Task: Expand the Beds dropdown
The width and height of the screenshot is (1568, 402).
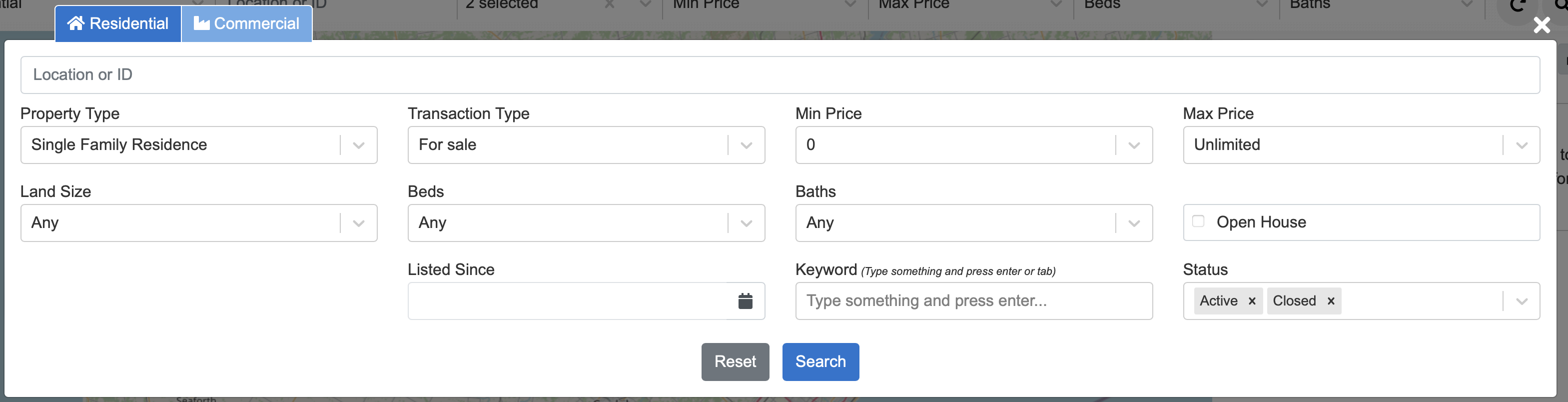Action: [586, 223]
